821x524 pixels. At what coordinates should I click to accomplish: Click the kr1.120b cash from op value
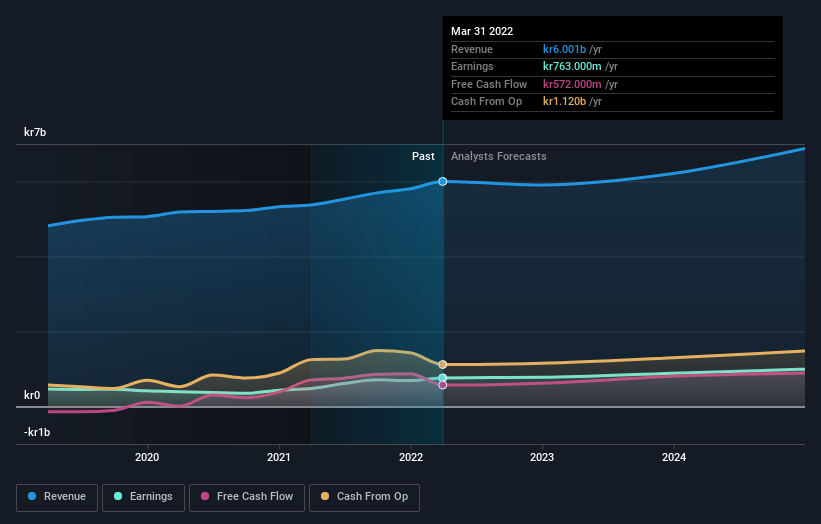(x=564, y=102)
